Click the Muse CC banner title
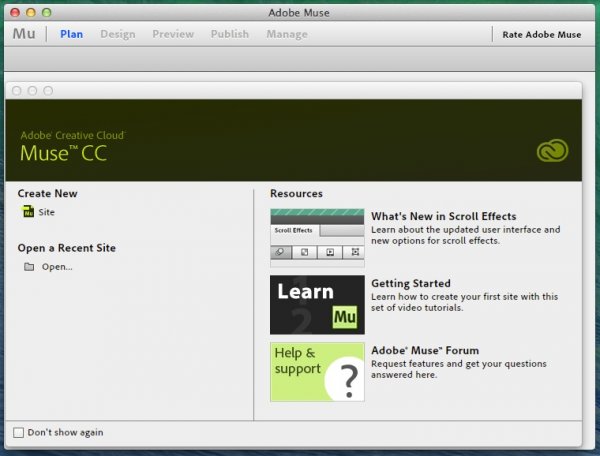This screenshot has width=600, height=456. [64, 153]
